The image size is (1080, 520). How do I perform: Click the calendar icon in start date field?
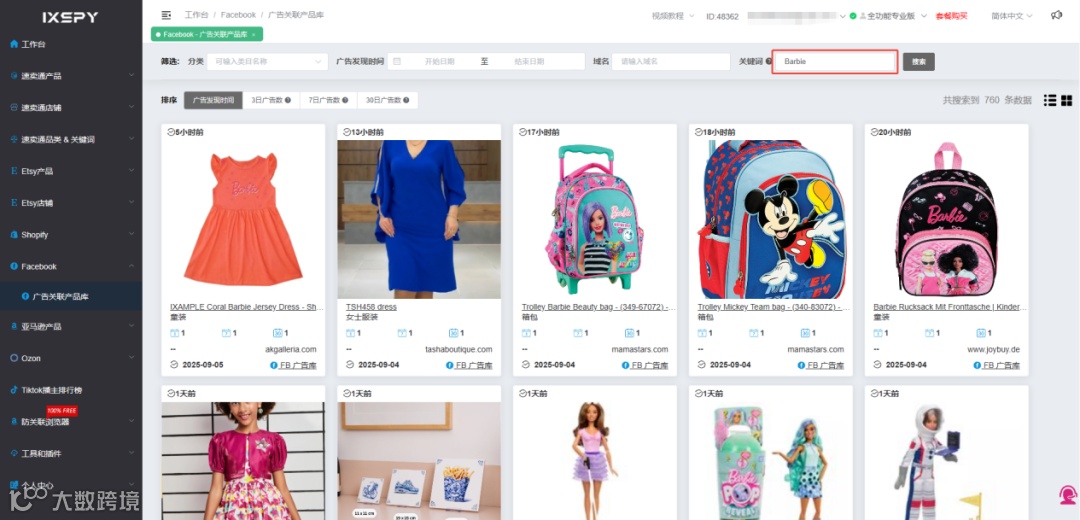[397, 61]
